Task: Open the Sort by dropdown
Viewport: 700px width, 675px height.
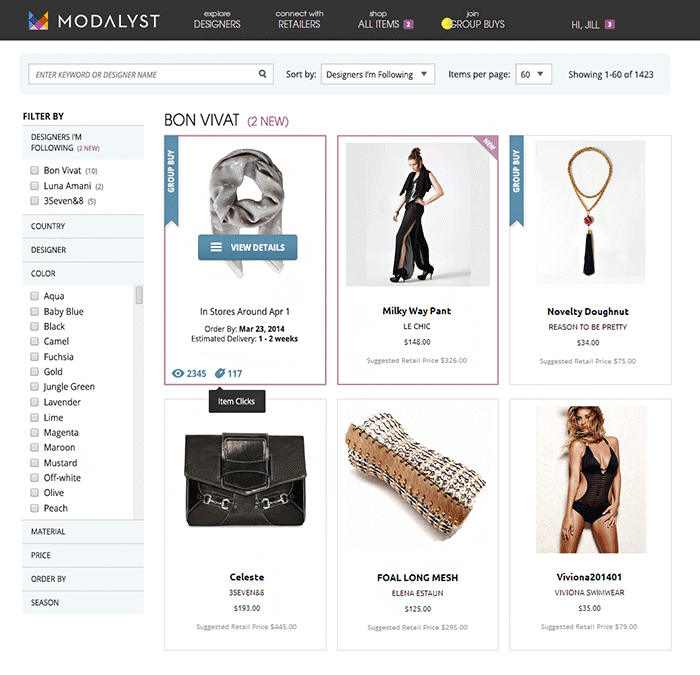Action: (x=378, y=74)
